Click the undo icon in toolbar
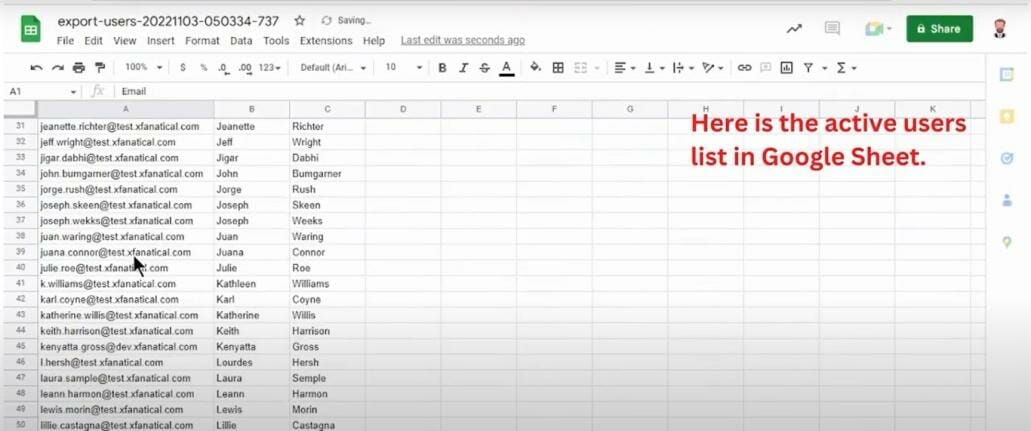The width and height of the screenshot is (1031, 431). click(37, 68)
